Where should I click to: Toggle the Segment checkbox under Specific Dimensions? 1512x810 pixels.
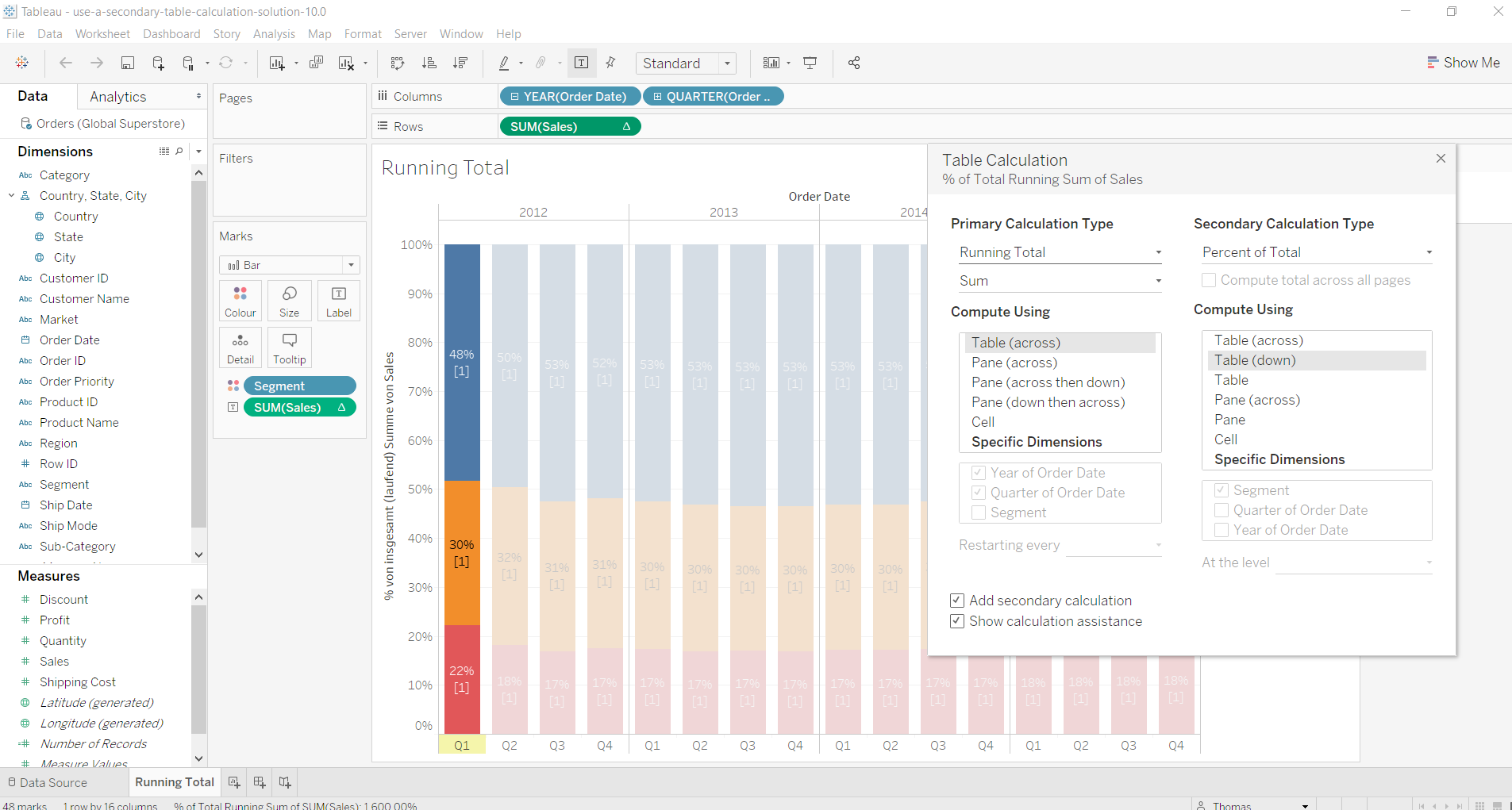click(1222, 489)
